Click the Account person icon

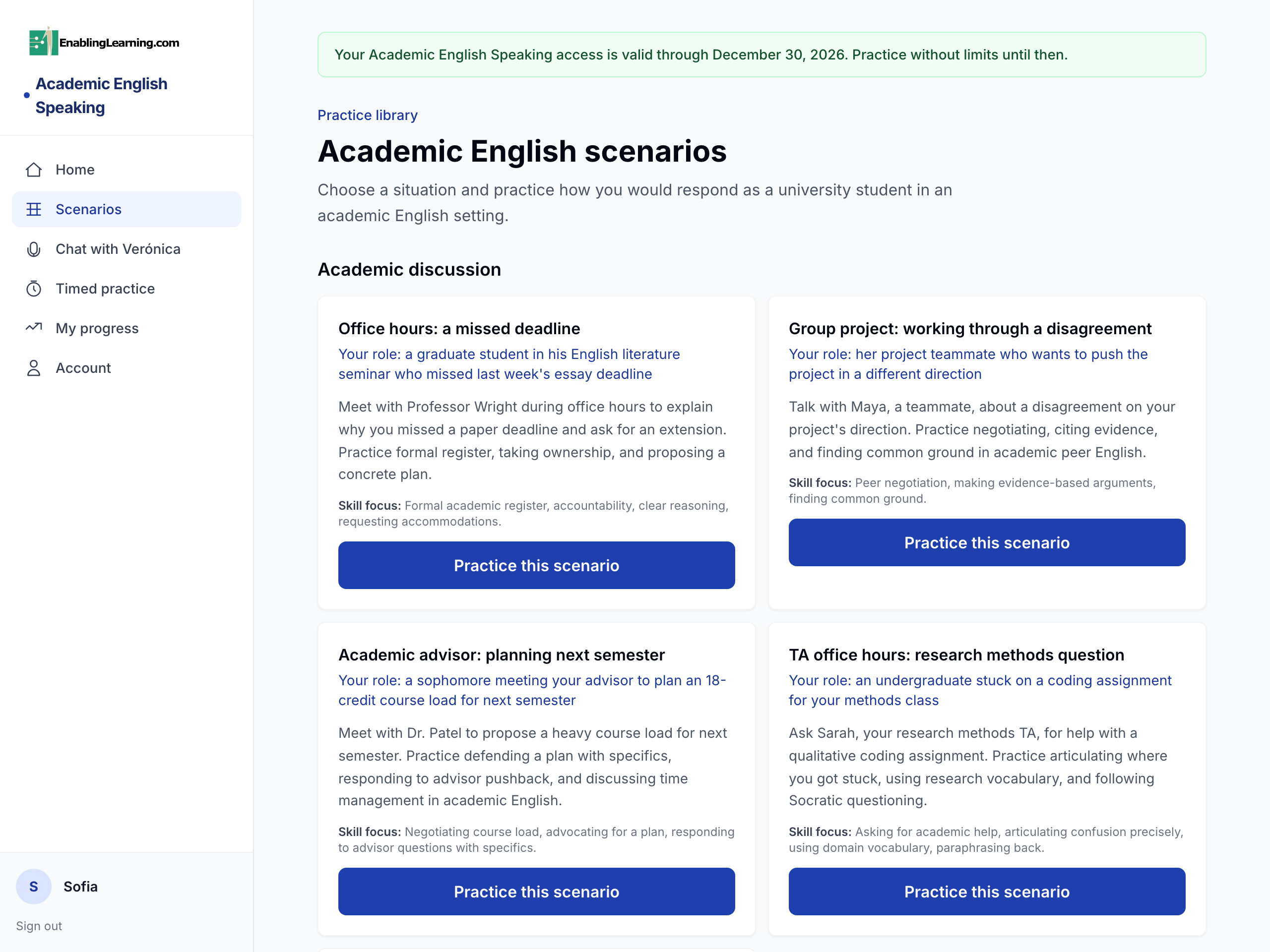point(34,368)
